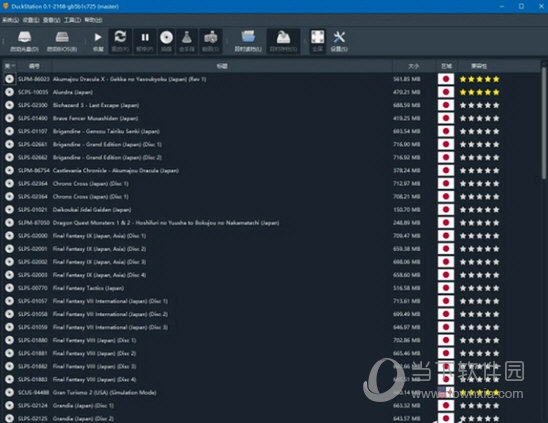Select Brigandine - Gensou Tairiku Senki title

tap(106, 131)
